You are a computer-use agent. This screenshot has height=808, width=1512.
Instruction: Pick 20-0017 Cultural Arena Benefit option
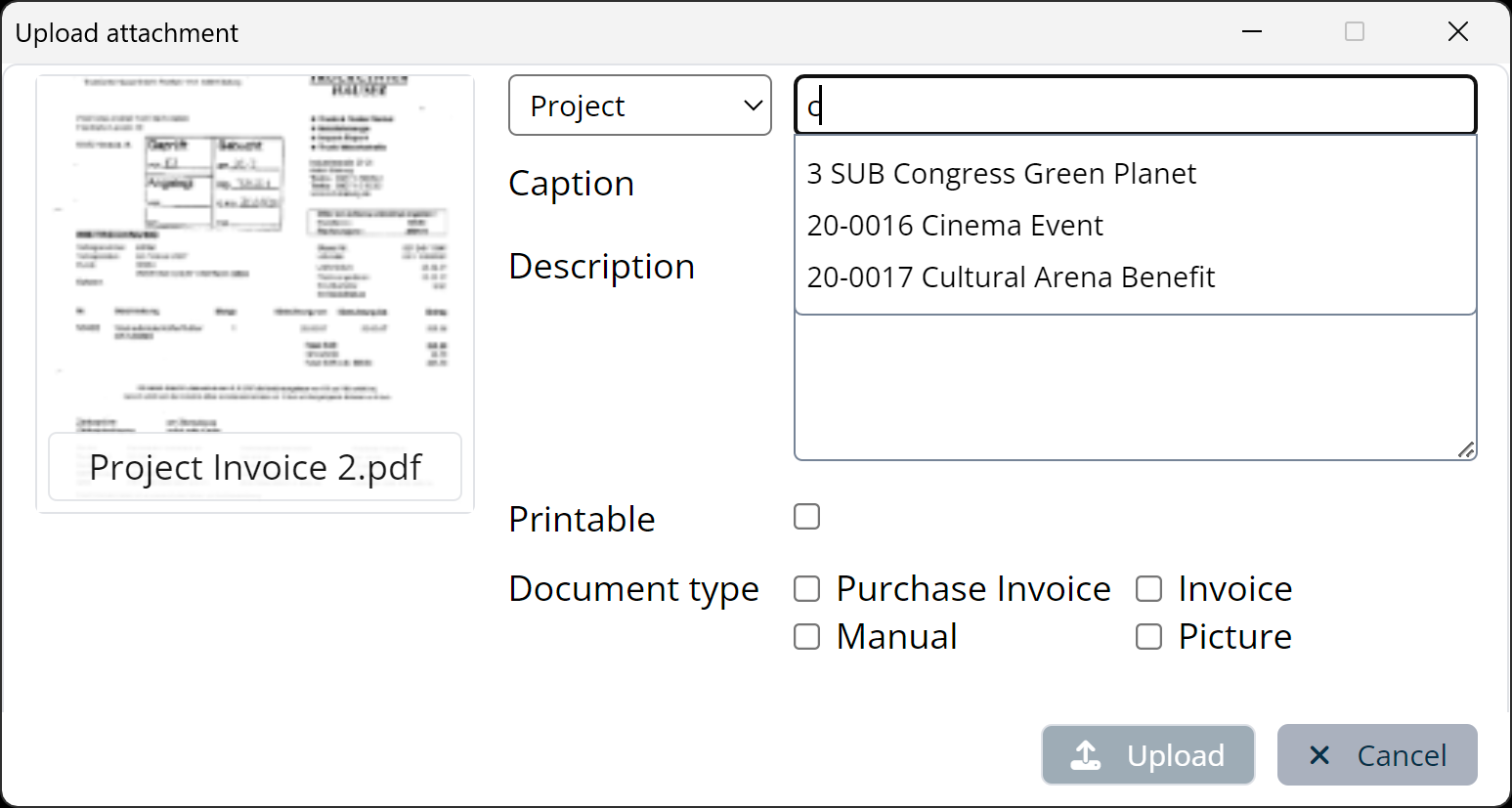pos(1011,277)
